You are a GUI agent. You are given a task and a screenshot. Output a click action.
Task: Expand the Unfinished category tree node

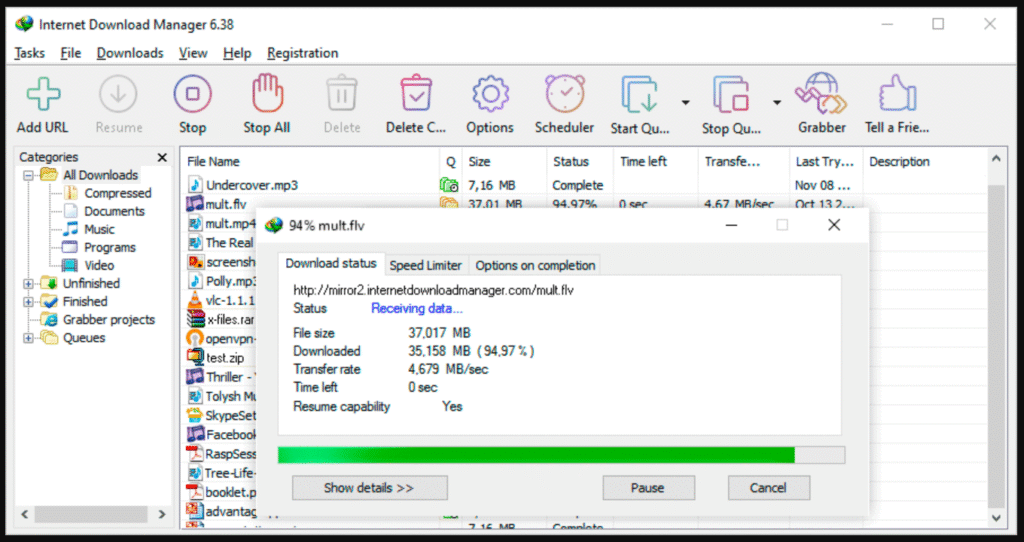click(x=28, y=284)
